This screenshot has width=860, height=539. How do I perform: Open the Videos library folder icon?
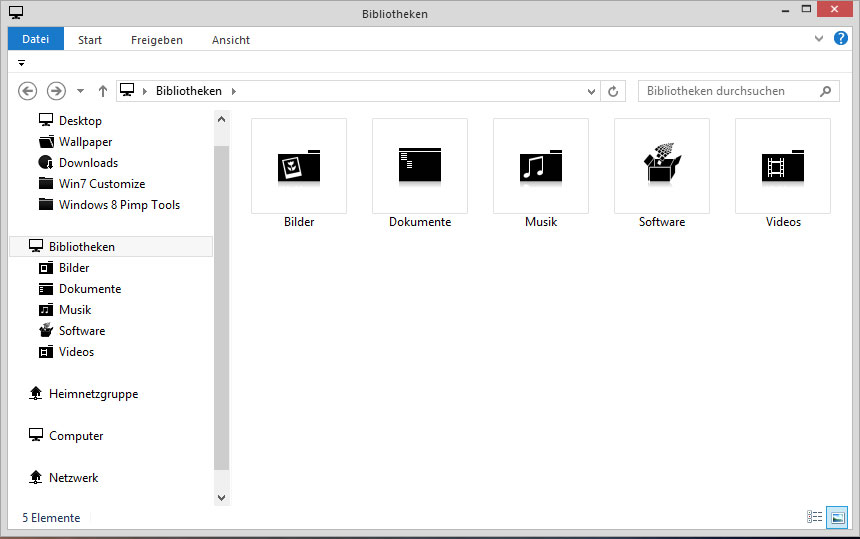click(783, 166)
